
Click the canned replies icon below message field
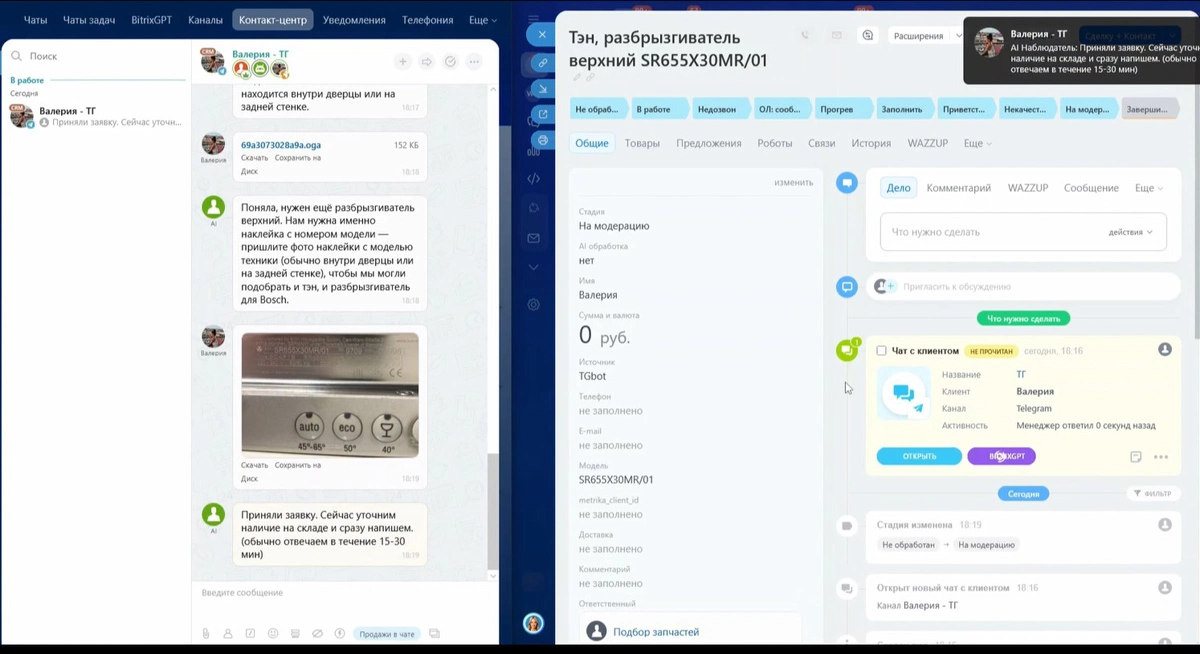295,633
